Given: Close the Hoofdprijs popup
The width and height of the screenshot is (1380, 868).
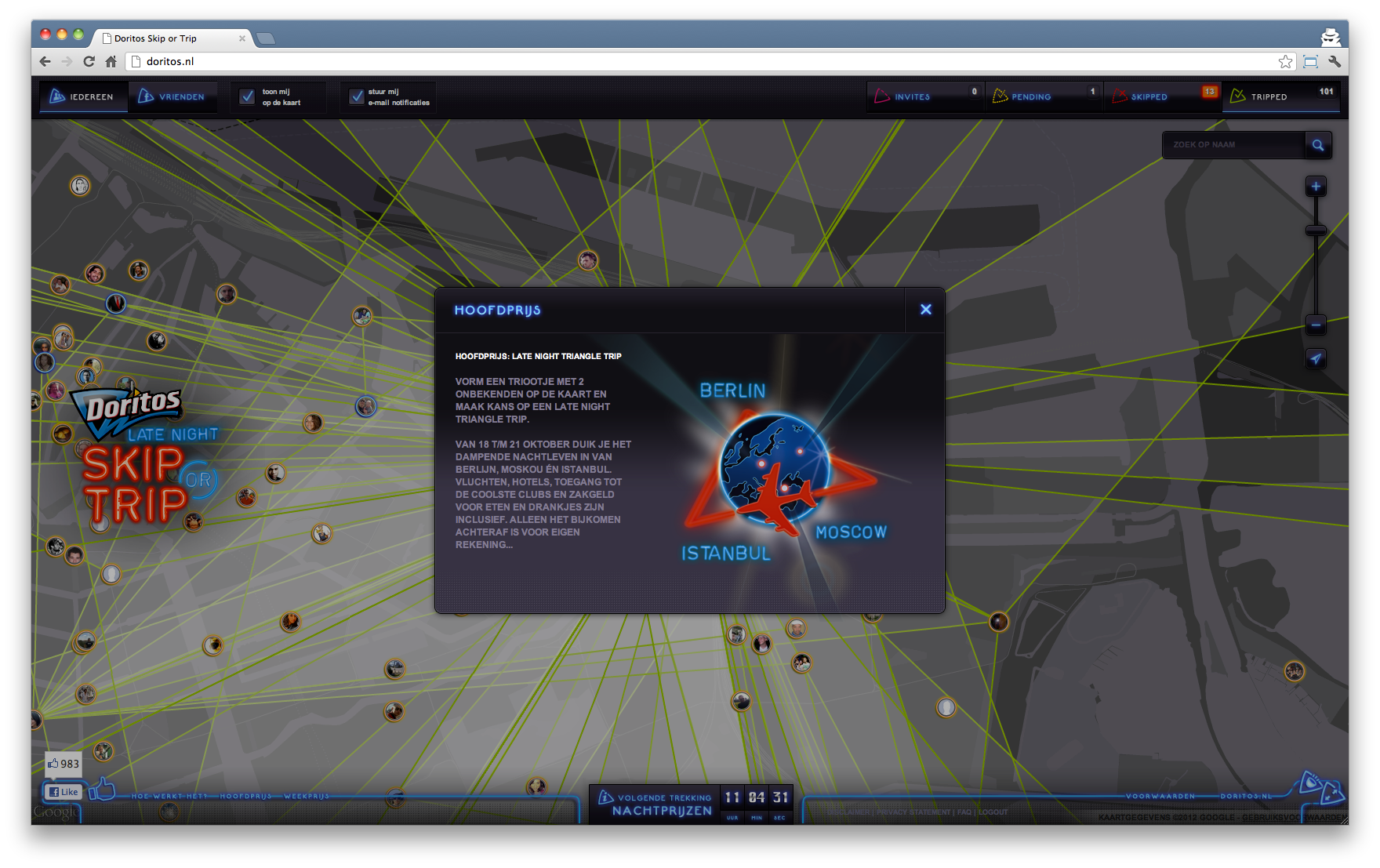Looking at the screenshot, I should coord(925,310).
